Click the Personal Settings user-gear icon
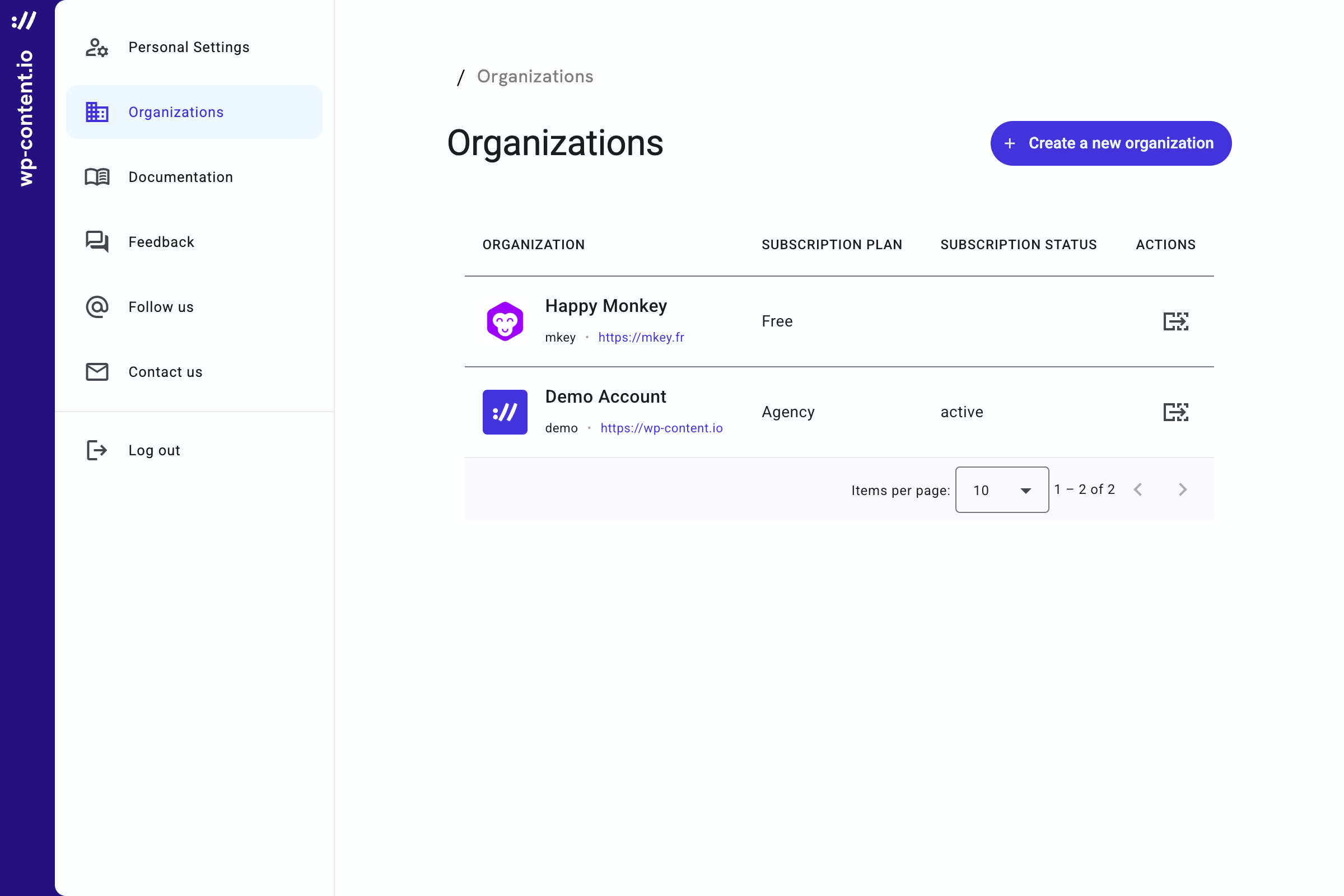This screenshot has height=896, width=1344. click(96, 48)
